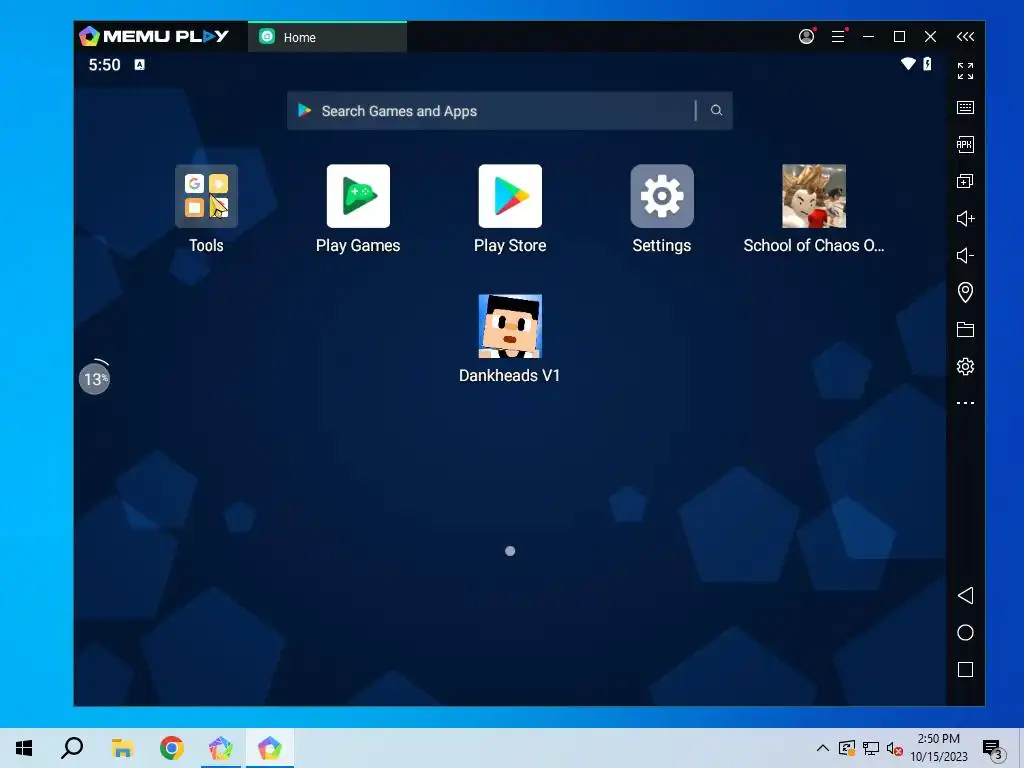This screenshot has height=768, width=1024.
Task: Open the taskbar network icon
Action: (x=871, y=748)
